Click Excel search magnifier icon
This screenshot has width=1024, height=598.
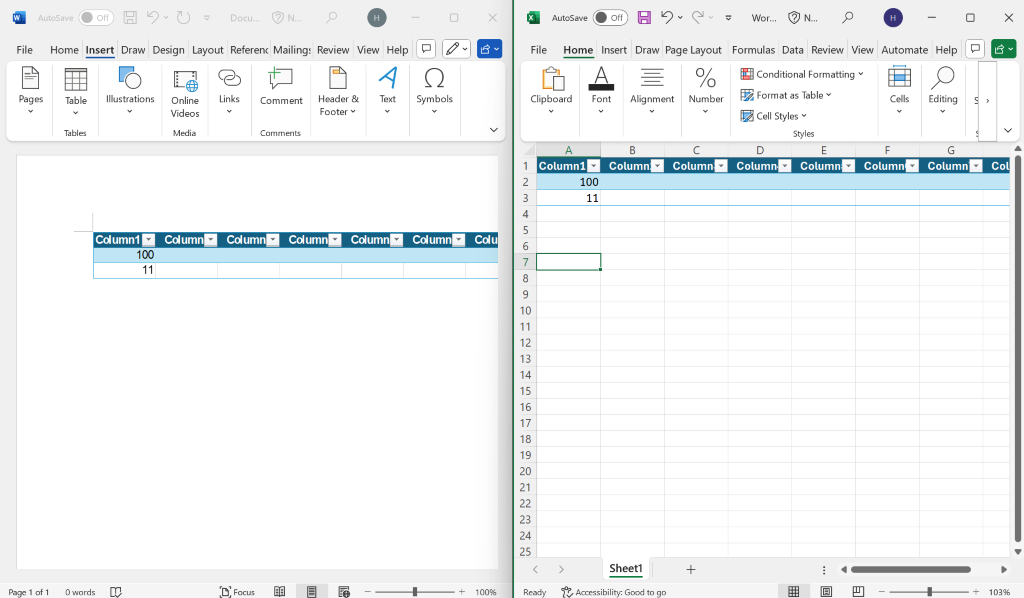point(848,18)
